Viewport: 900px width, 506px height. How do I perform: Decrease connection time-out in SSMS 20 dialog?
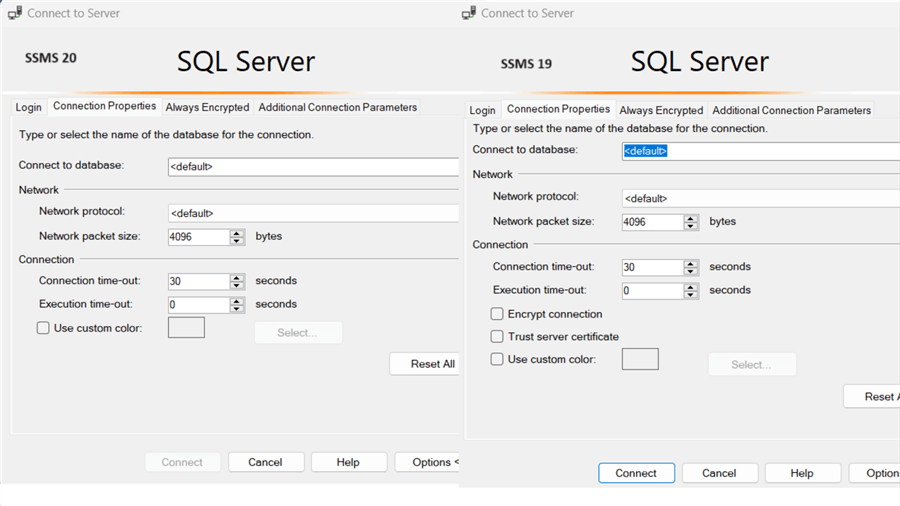[237, 286]
